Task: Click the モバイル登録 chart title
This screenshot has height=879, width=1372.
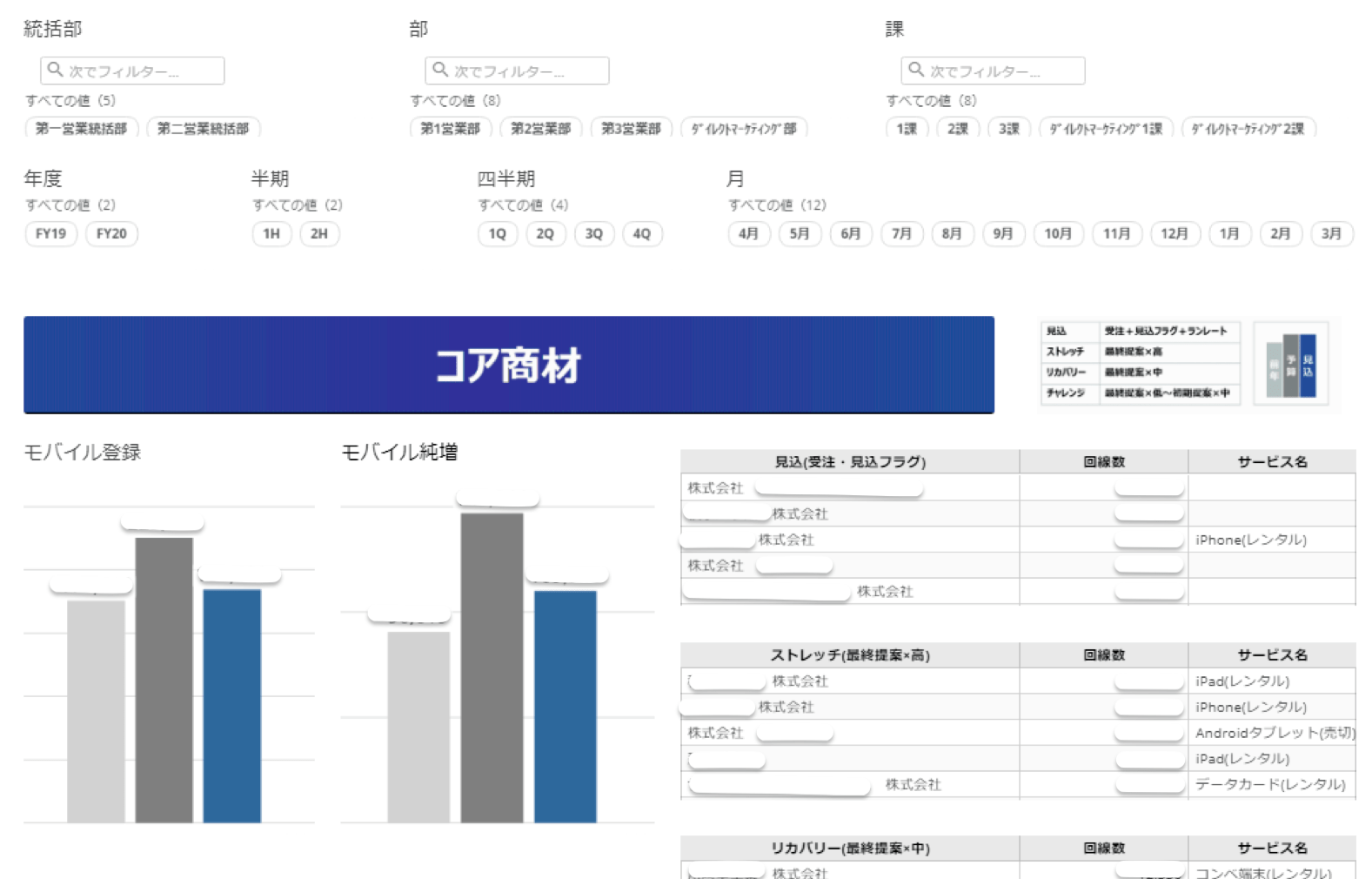Action: pyautogui.click(x=83, y=452)
